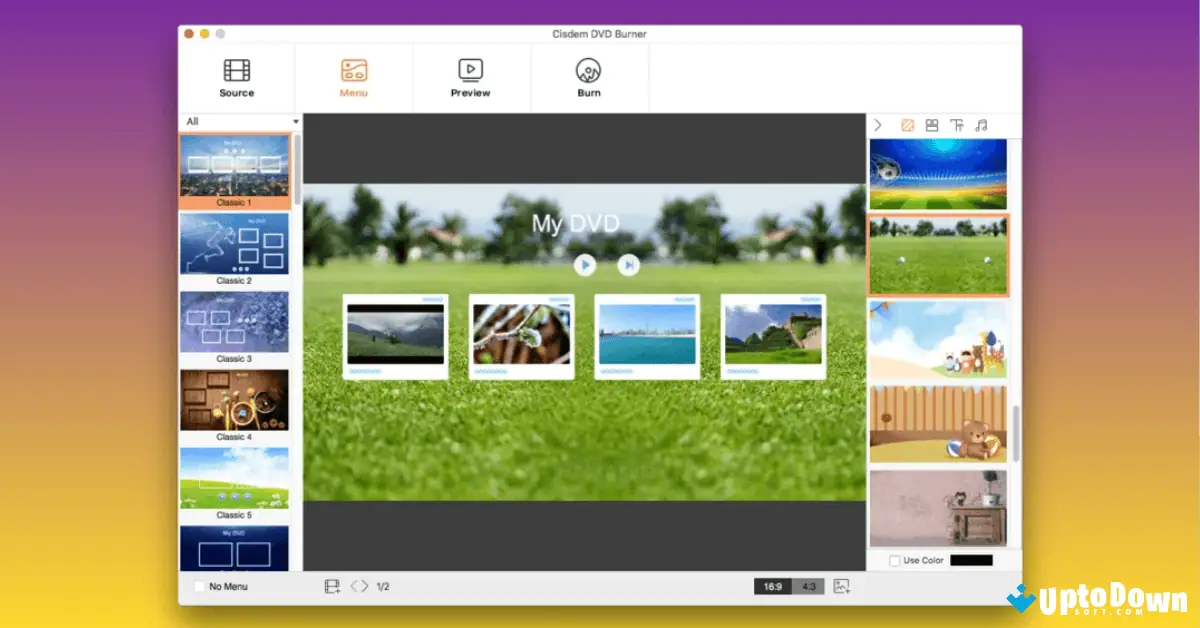Click the add background image icon
Viewport: 1200px width, 628px height.
(x=841, y=586)
